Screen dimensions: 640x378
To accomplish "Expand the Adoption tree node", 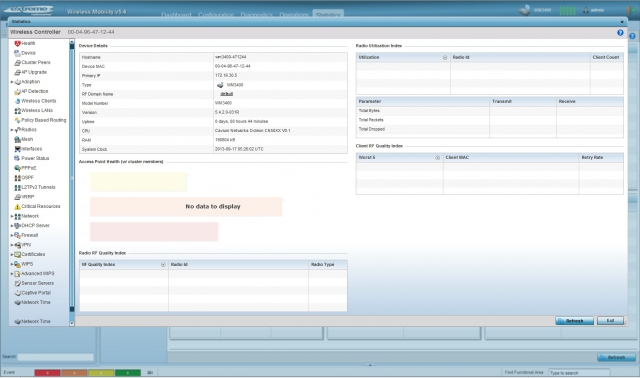I will click(x=12, y=82).
